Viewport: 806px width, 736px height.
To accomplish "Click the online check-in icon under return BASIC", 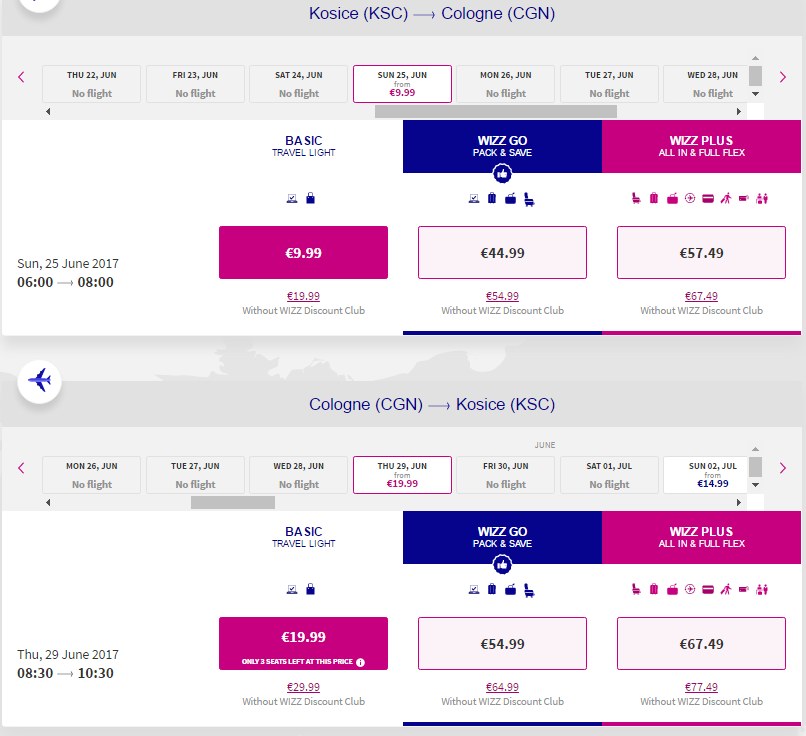I will point(292,590).
